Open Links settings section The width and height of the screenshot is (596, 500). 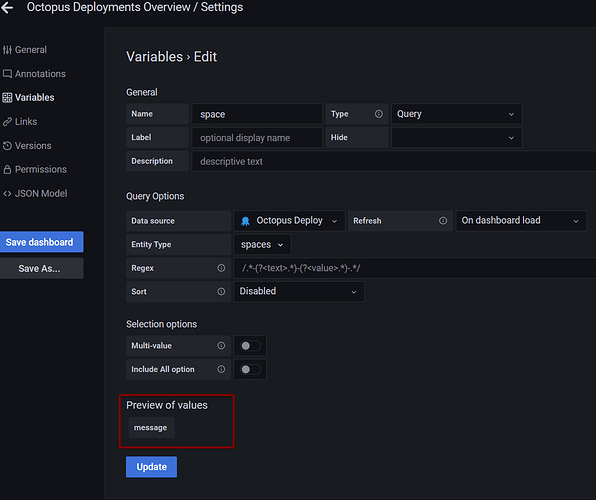(x=20, y=122)
